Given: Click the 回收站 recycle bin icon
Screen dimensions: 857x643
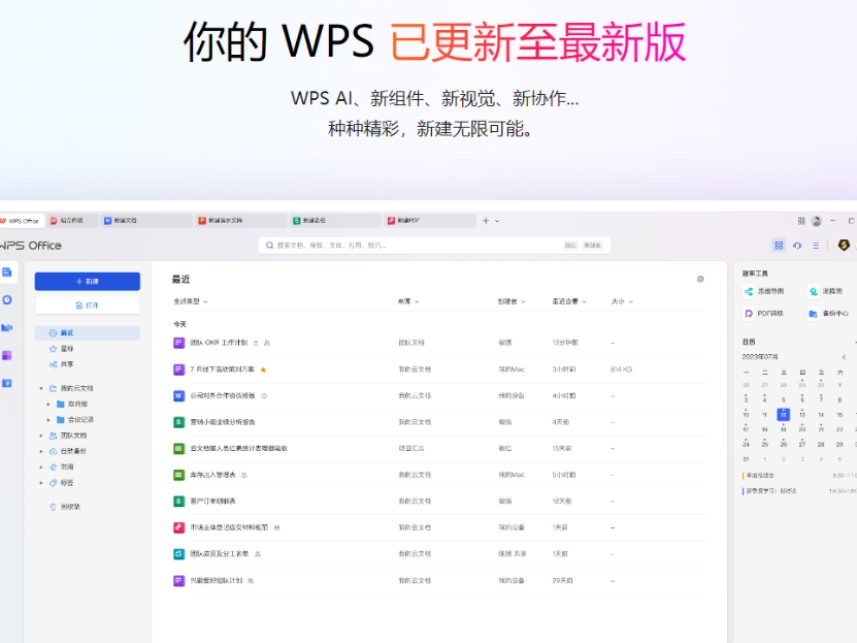Looking at the screenshot, I should click(x=53, y=507).
